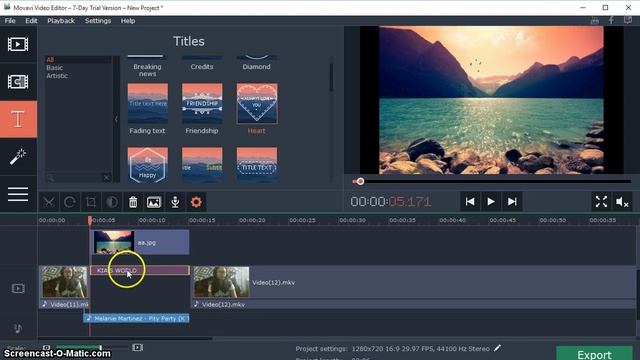Skip to the next frame

512,202
